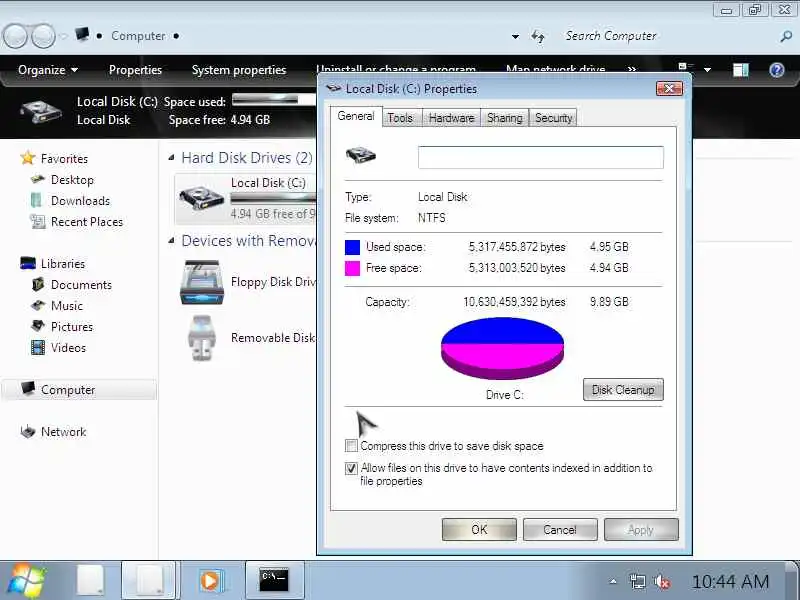Toggle the preview pane icon

(740, 69)
